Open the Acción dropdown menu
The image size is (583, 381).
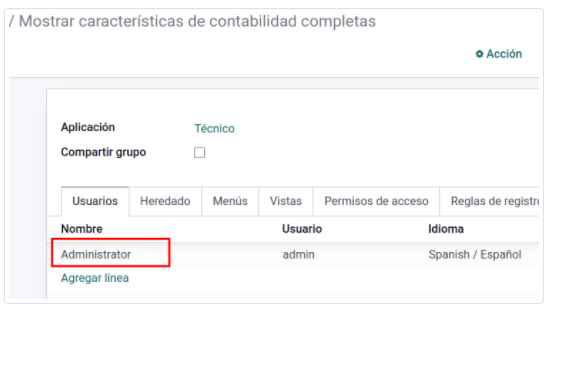[x=499, y=54]
